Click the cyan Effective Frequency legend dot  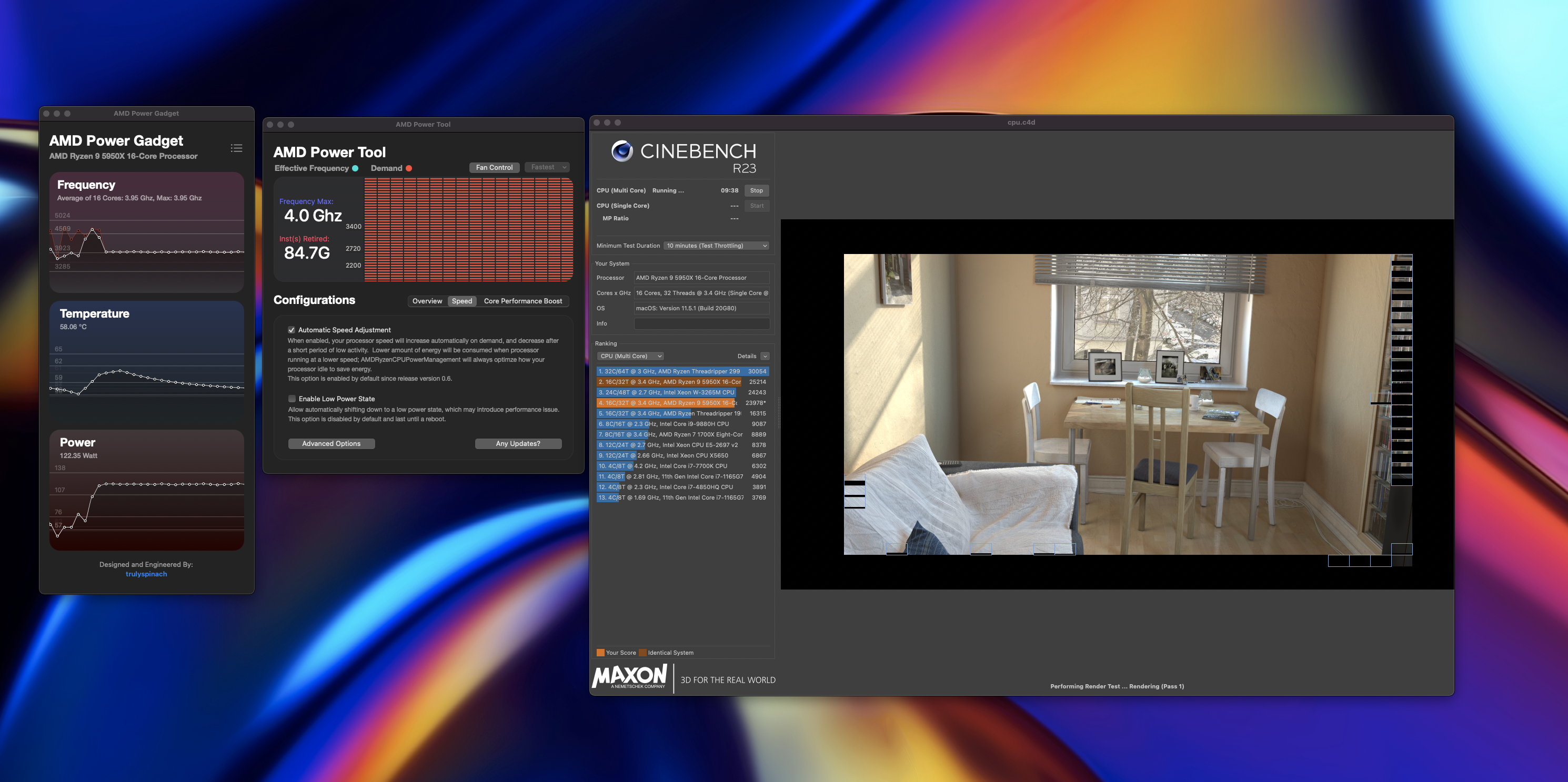(x=356, y=169)
